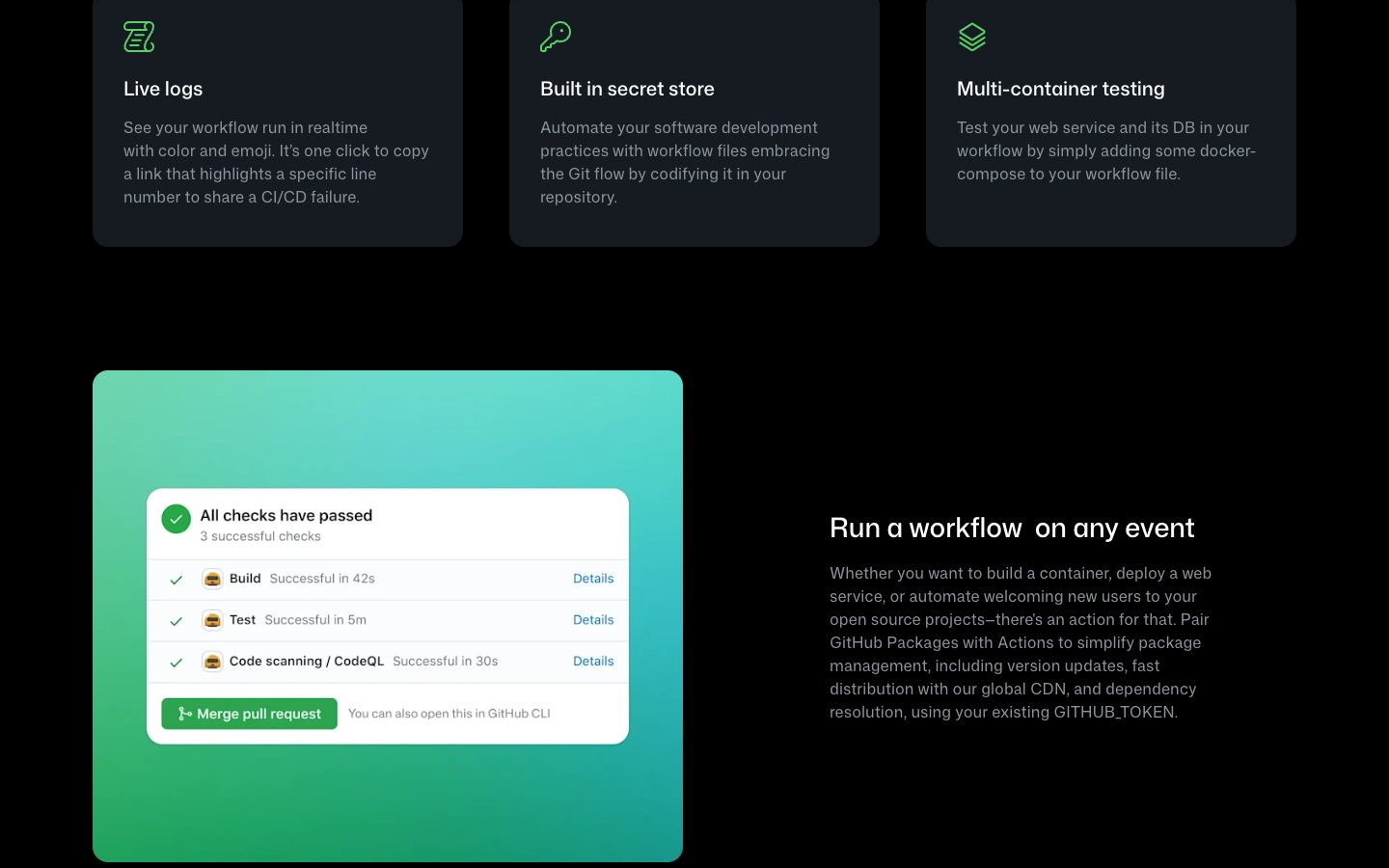Screen dimensions: 1389x868
Task: Select the 'All checks have passed' heading
Action: pyautogui.click(x=286, y=516)
